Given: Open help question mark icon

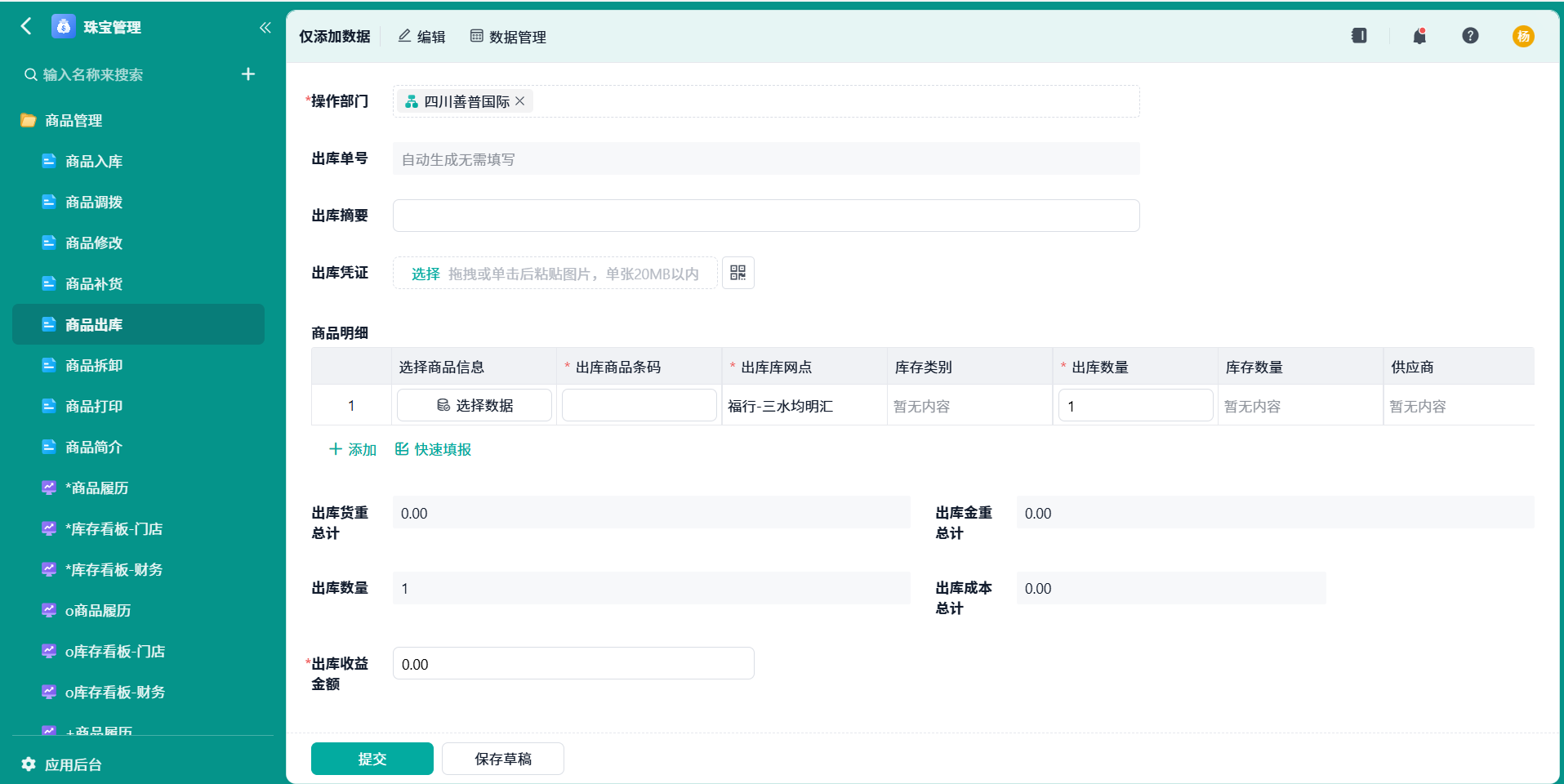Looking at the screenshot, I should point(1470,36).
